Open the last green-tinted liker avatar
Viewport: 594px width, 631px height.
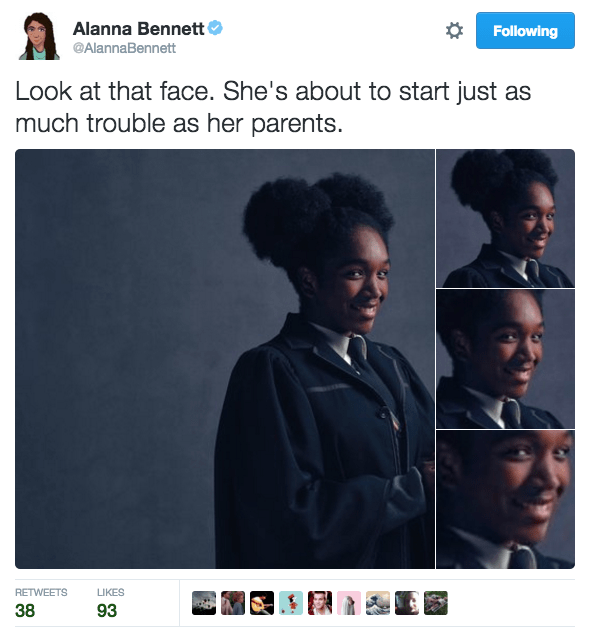pos(435,603)
